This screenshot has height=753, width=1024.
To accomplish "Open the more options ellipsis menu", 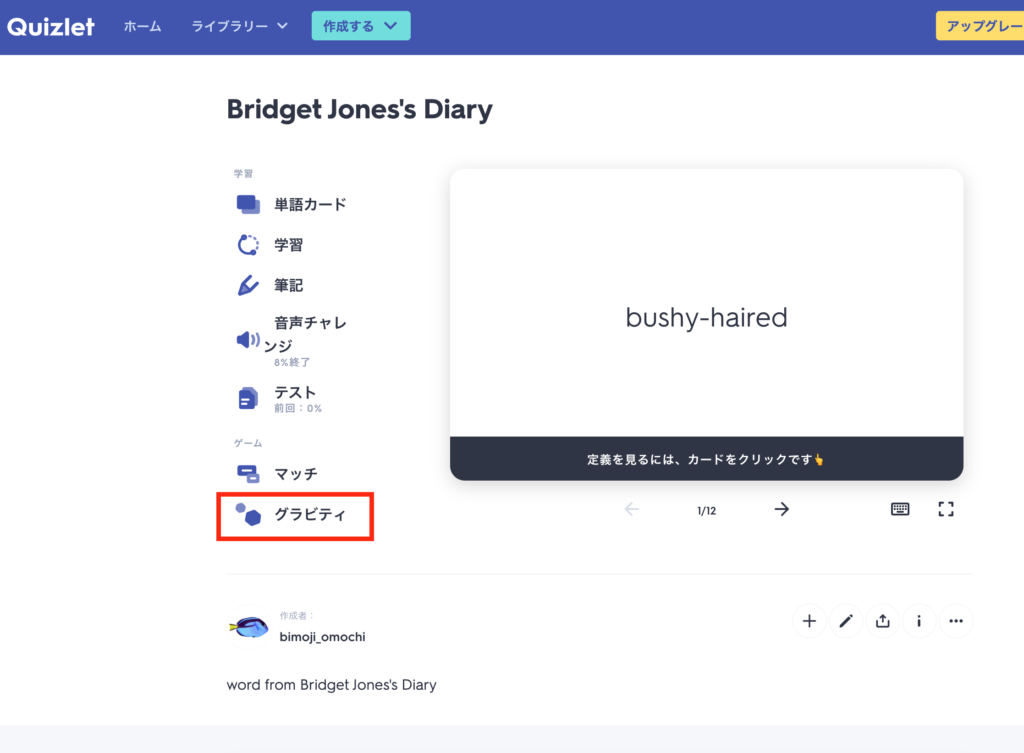I will pos(956,621).
